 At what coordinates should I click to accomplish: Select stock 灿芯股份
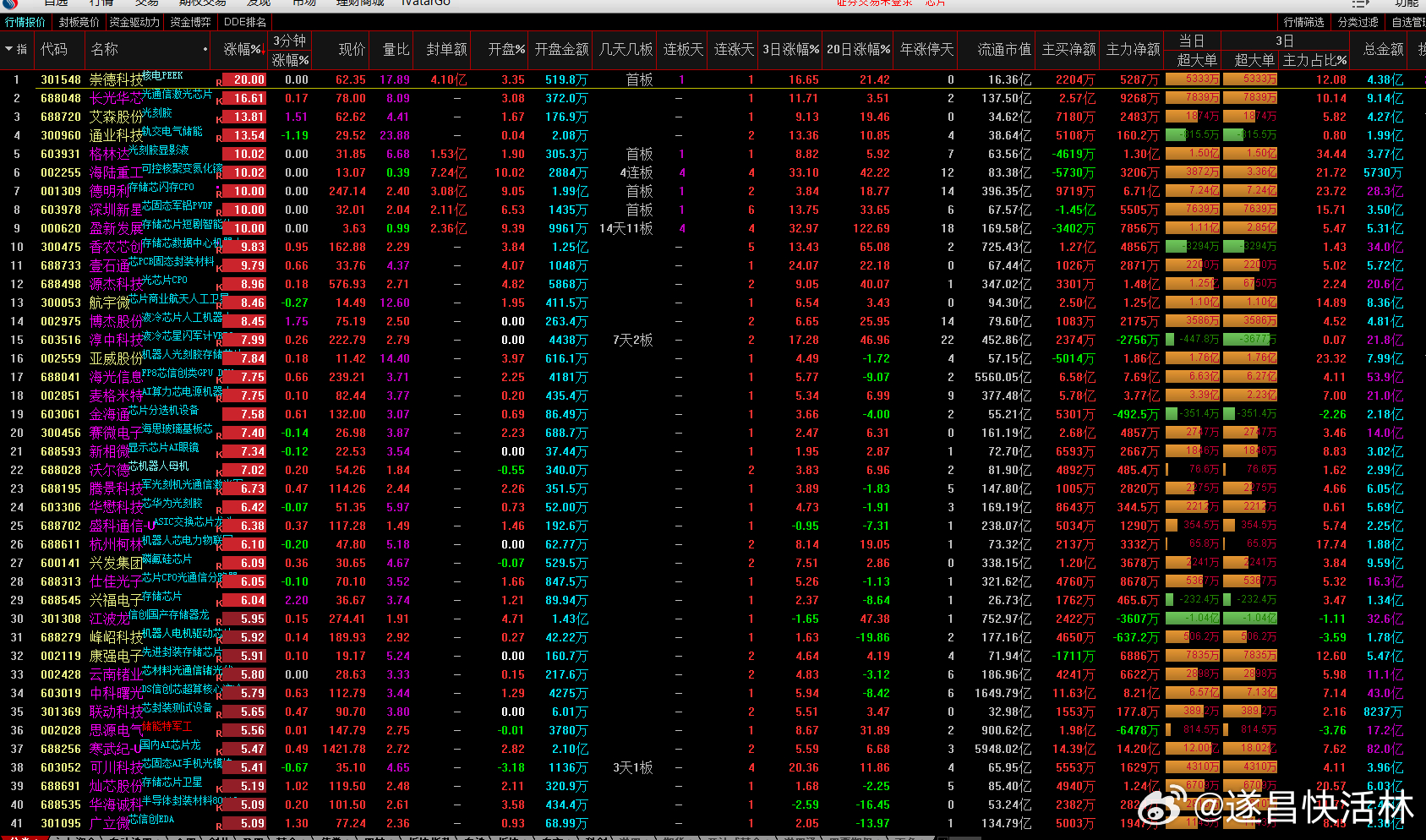[116, 786]
